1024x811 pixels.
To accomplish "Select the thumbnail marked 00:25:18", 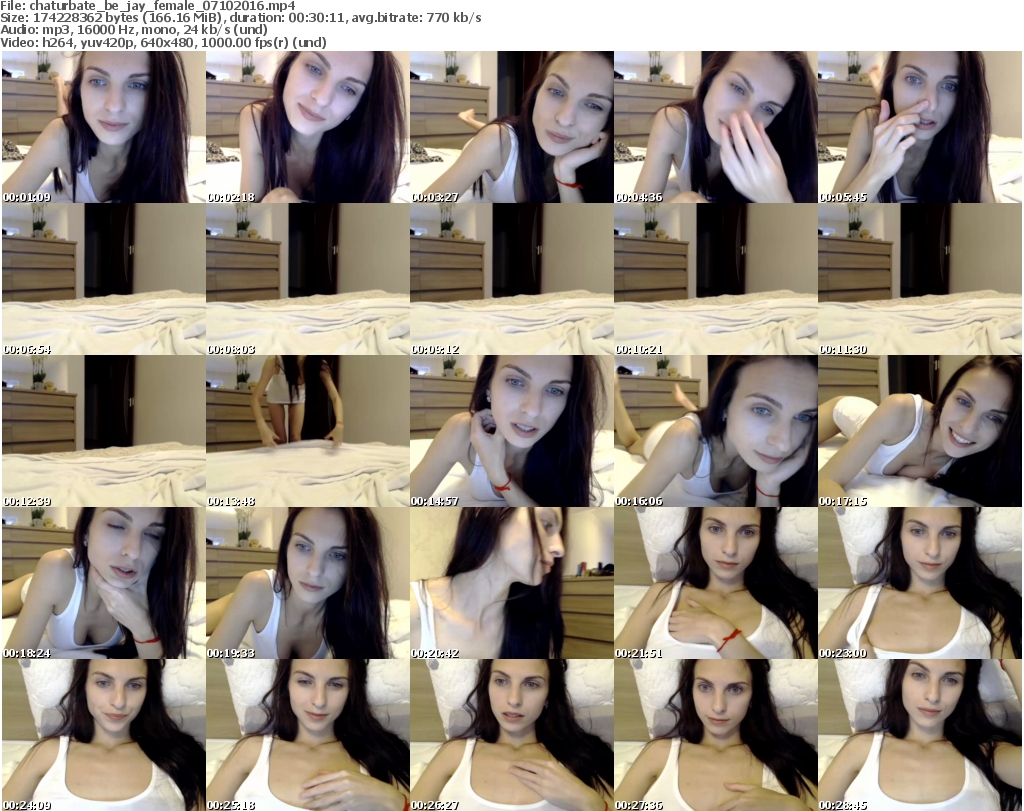I will pyautogui.click(x=308, y=735).
